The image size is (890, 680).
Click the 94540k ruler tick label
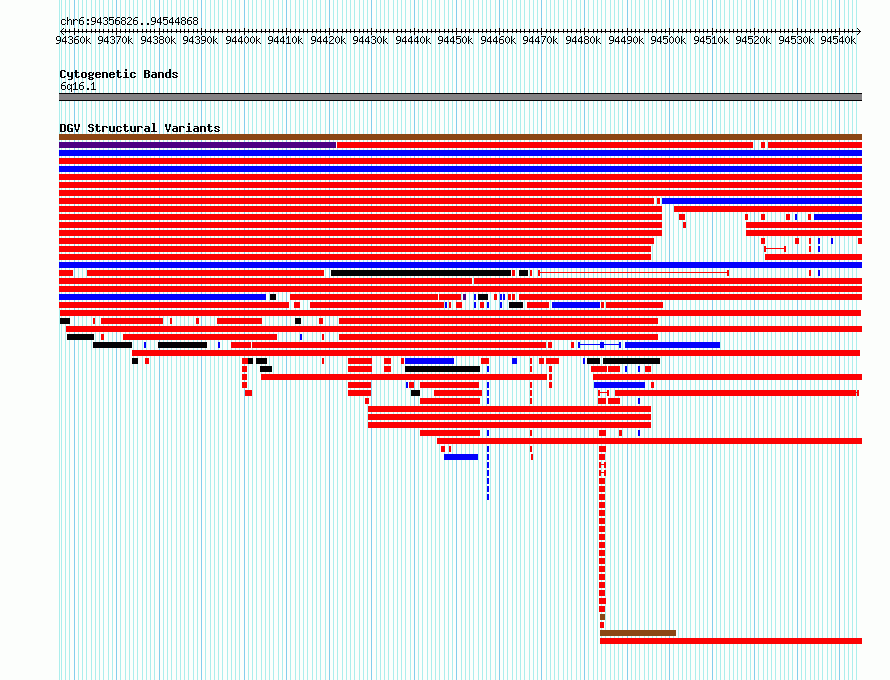(838, 40)
